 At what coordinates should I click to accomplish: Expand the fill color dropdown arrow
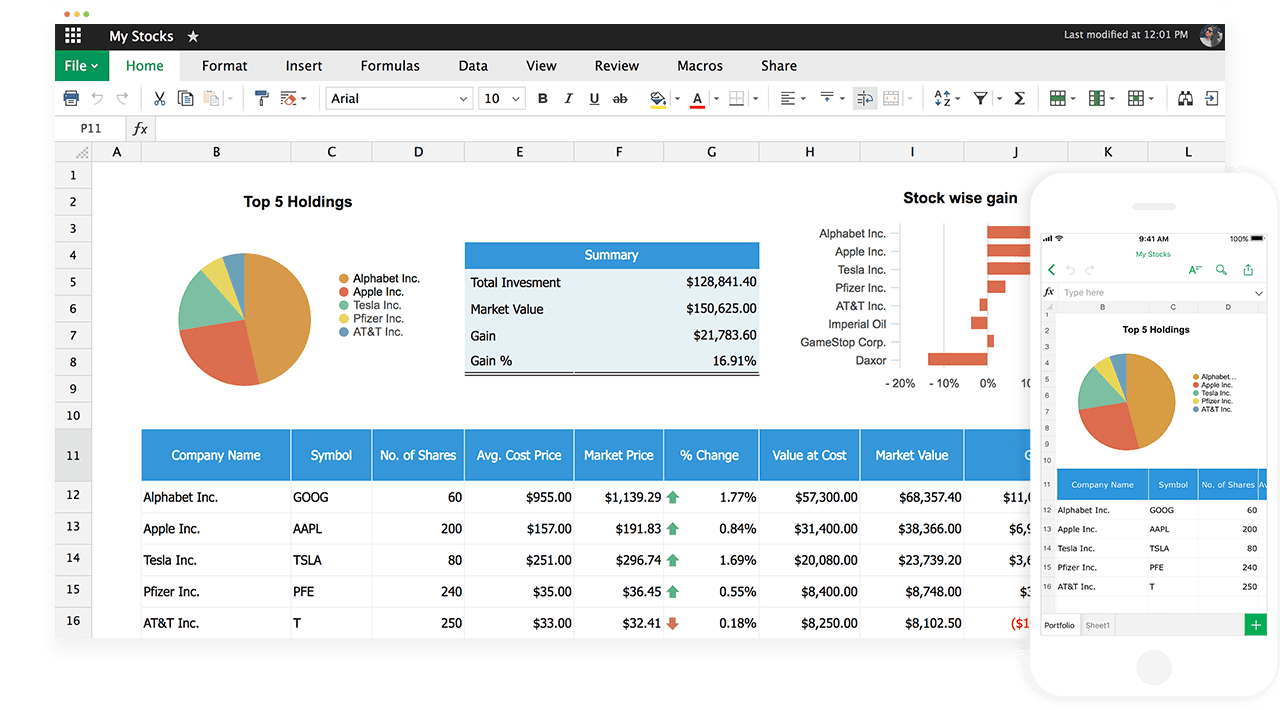pyautogui.click(x=677, y=99)
